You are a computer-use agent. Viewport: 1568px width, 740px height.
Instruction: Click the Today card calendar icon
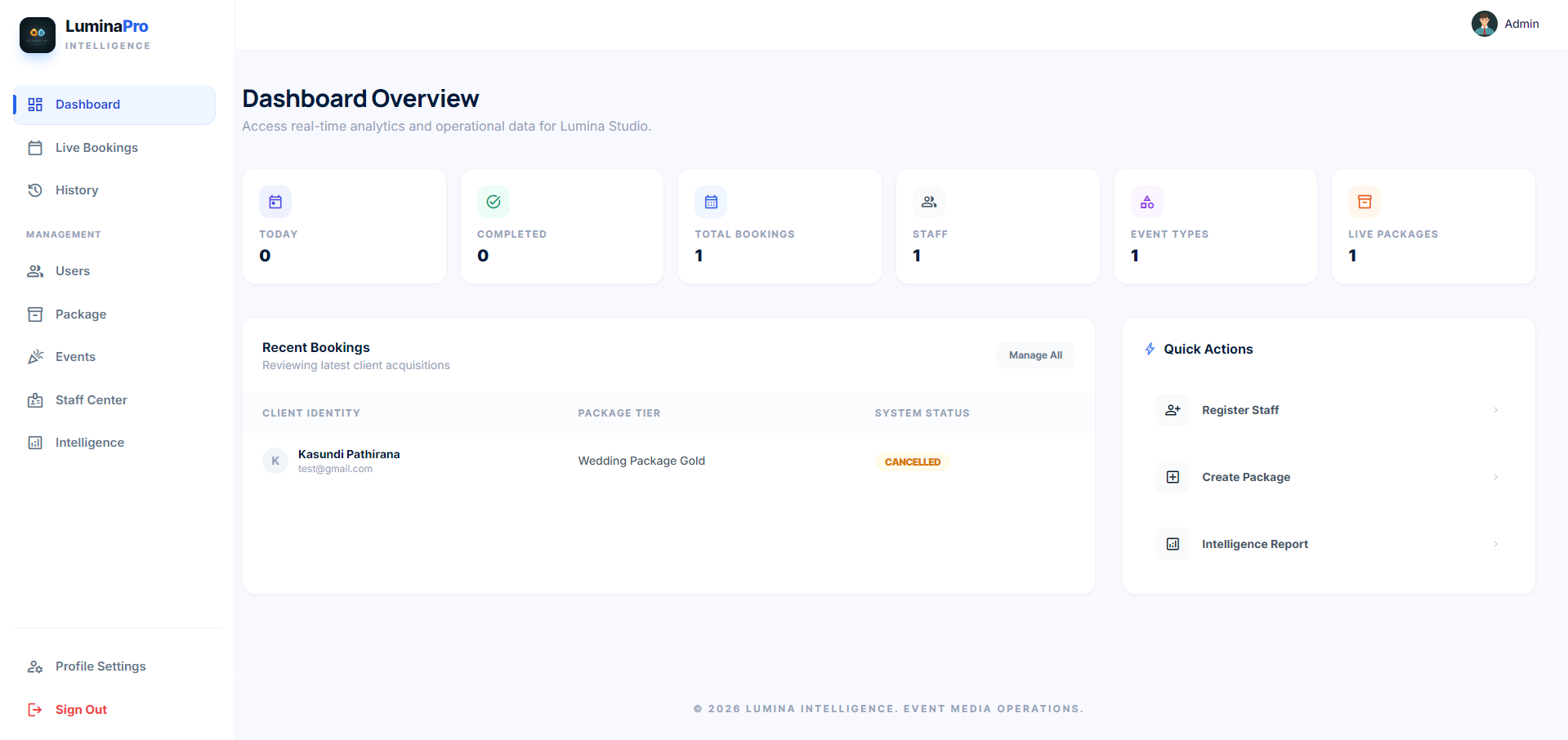(x=275, y=202)
